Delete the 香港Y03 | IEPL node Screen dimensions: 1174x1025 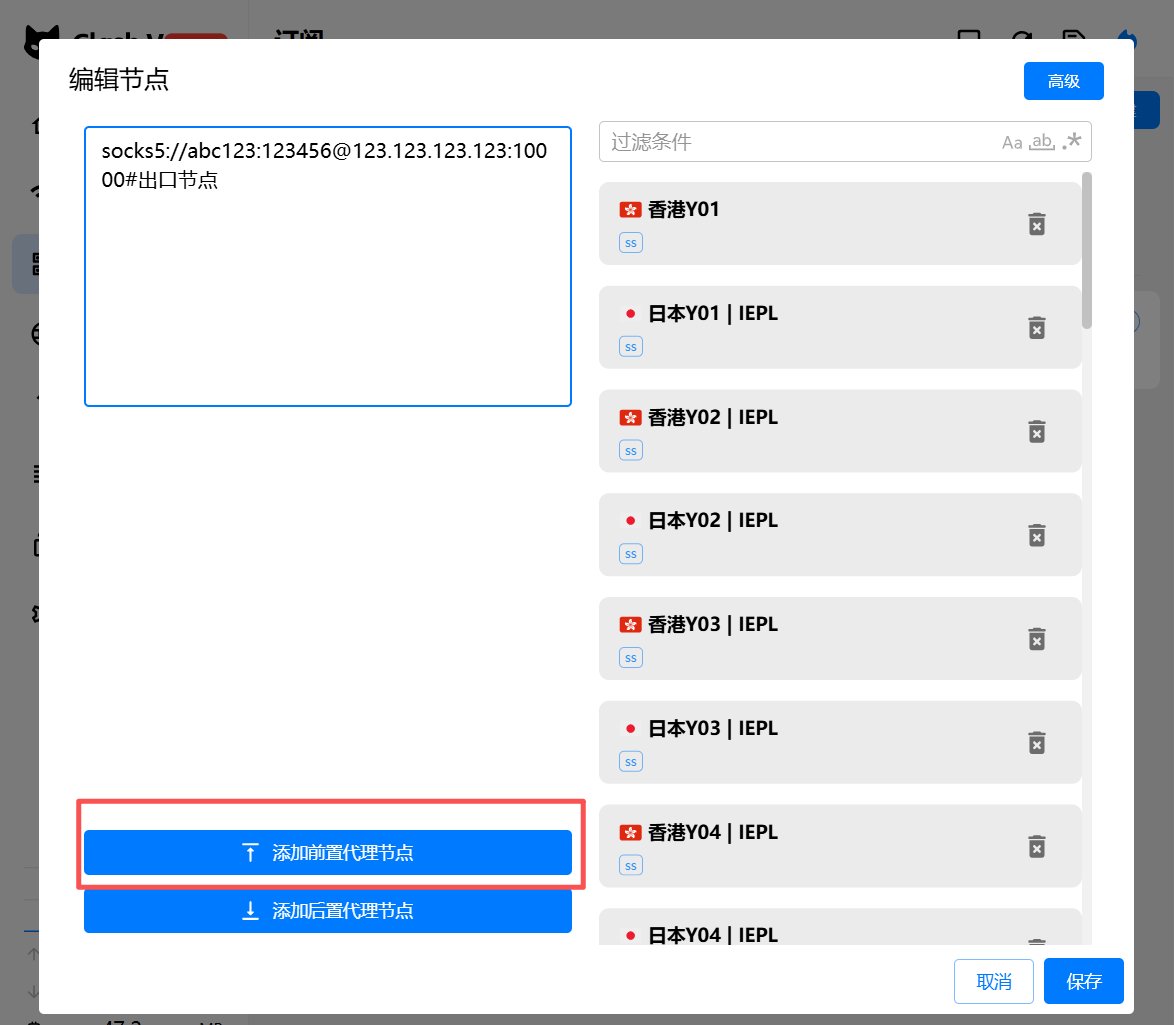click(x=1036, y=639)
